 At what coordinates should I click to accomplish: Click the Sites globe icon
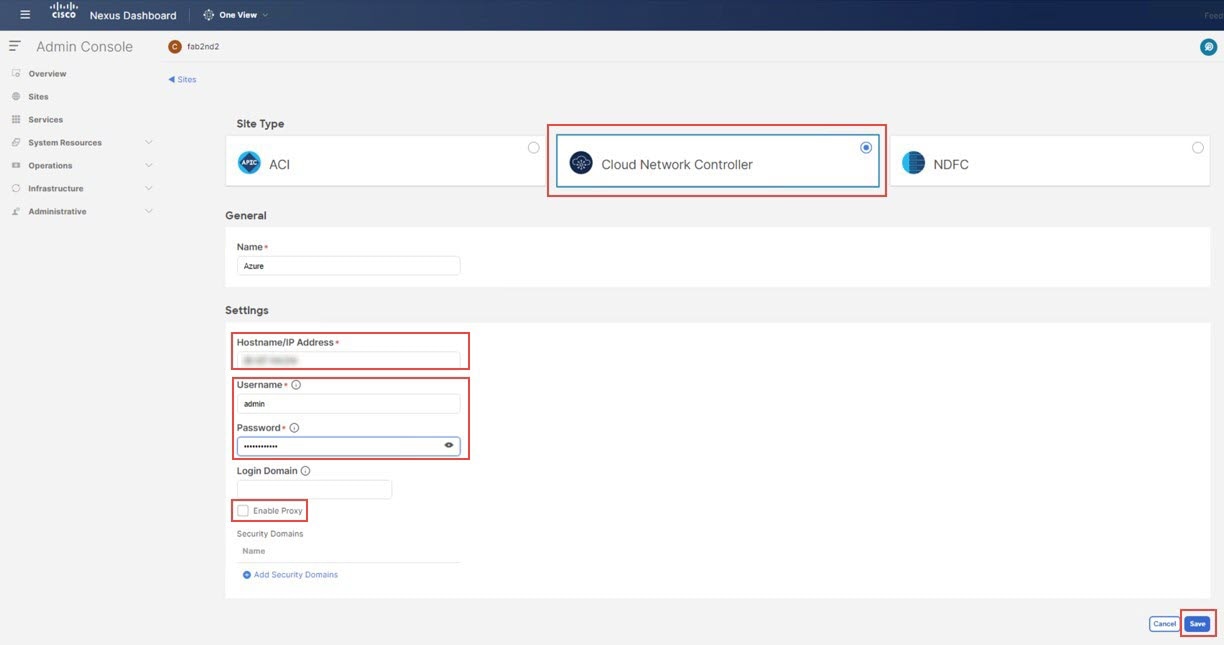click(x=16, y=97)
